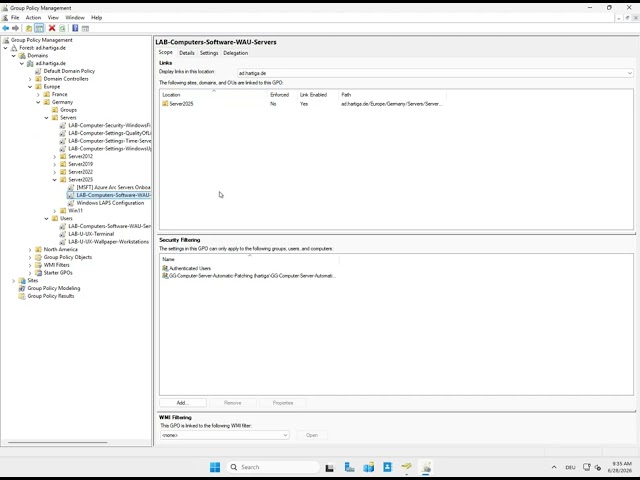Open the Help menu
Image resolution: width=640 pixels, height=480 pixels.
coord(97,18)
